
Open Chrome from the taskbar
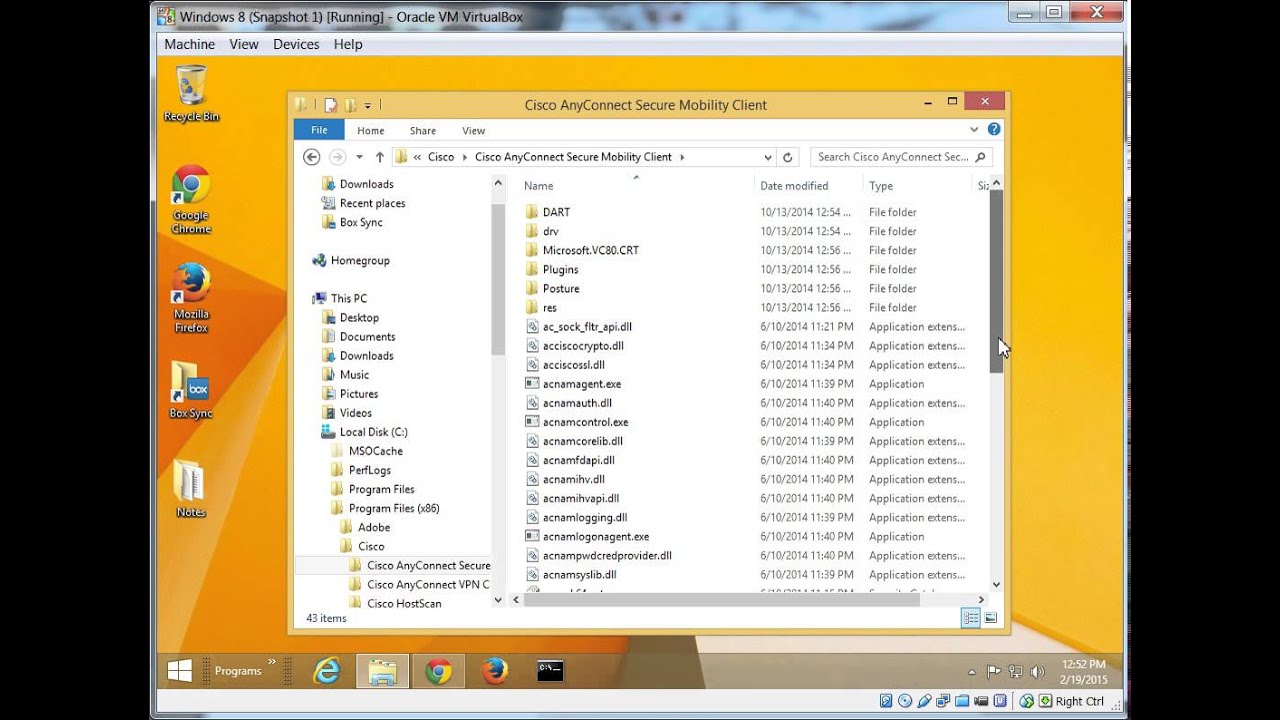pyautogui.click(x=438, y=671)
